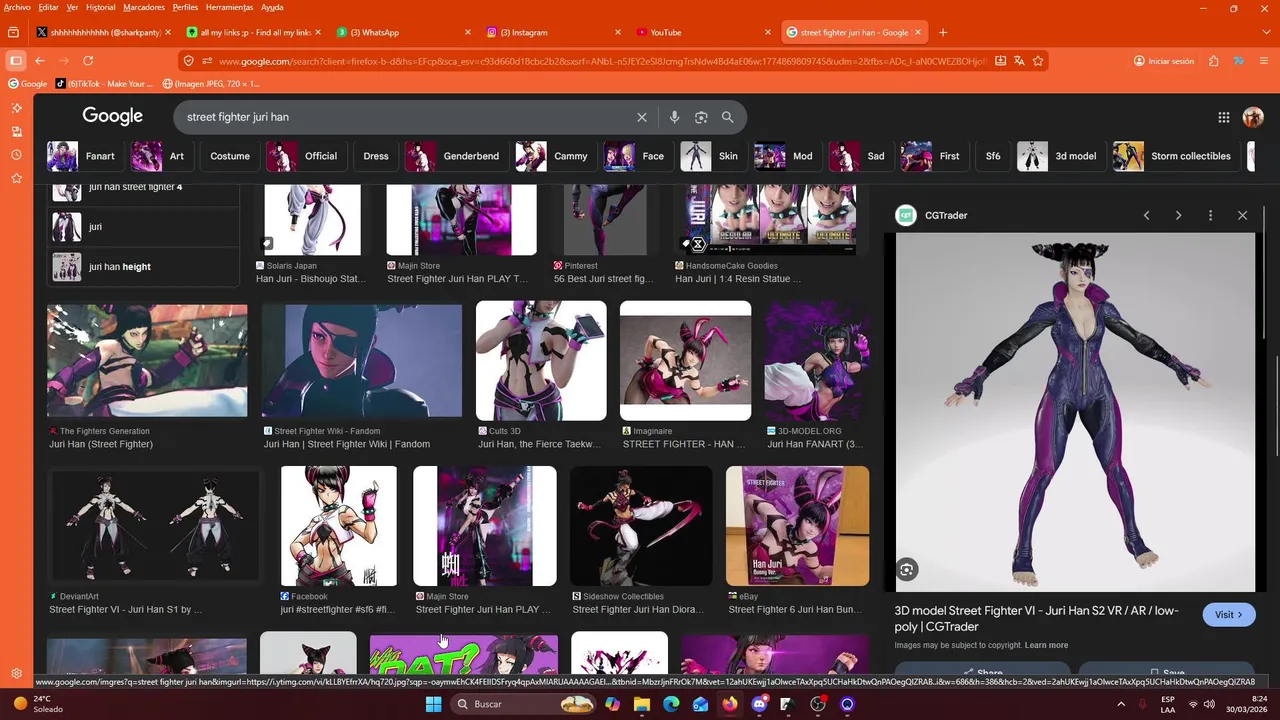Click Iniciar sesión in toolbar
This screenshot has width=1280, height=720.
[1164, 61]
